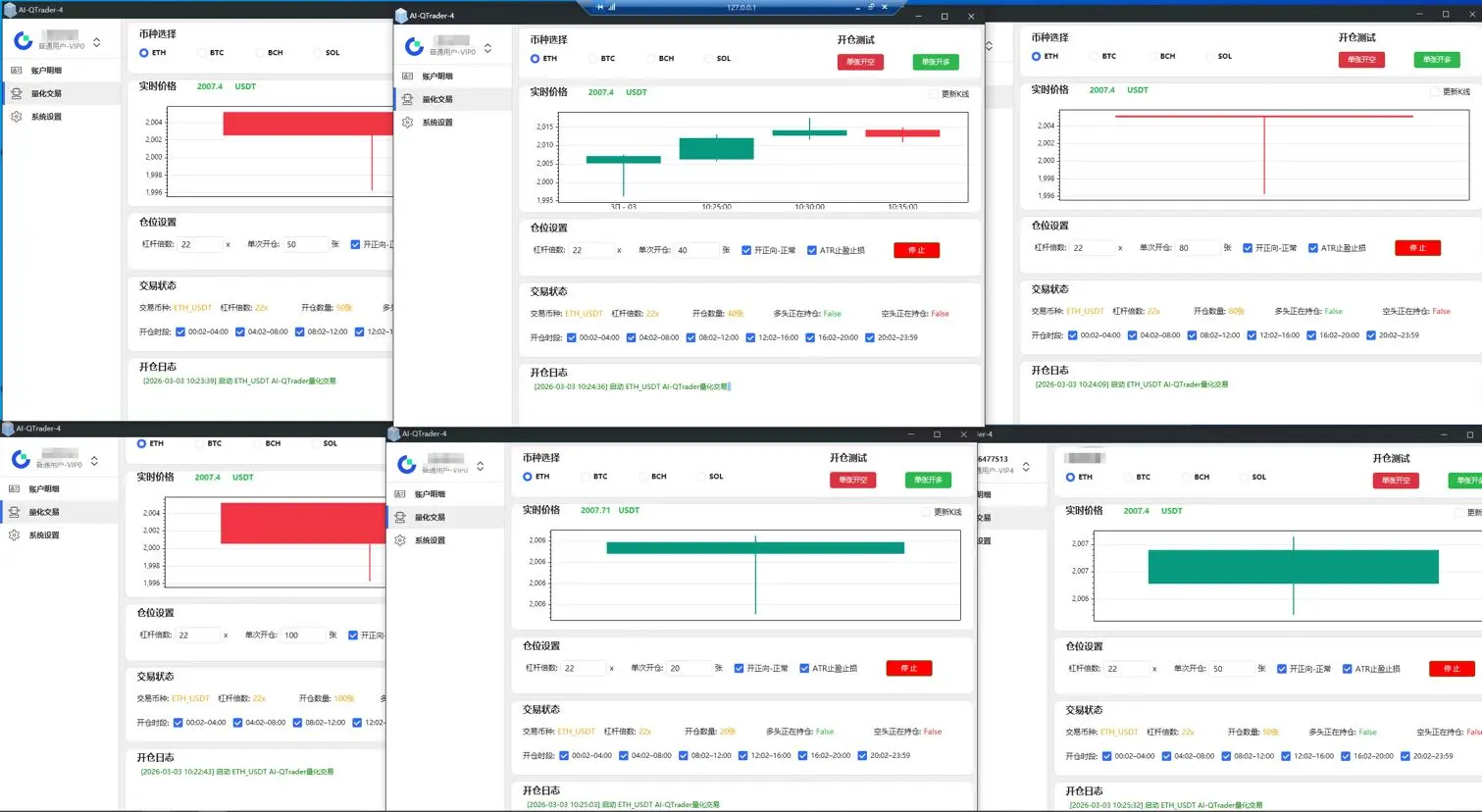Click the red candlestick in top-middle chart

pos(902,133)
